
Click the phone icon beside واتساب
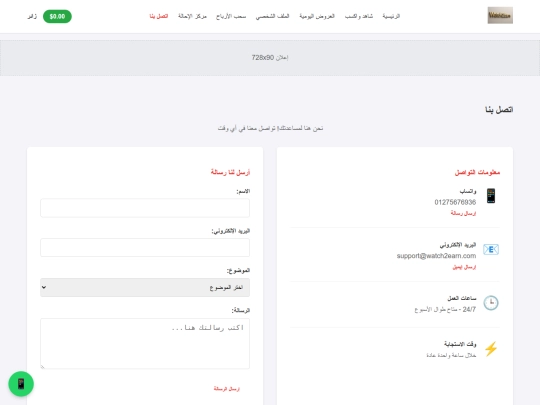(491, 196)
